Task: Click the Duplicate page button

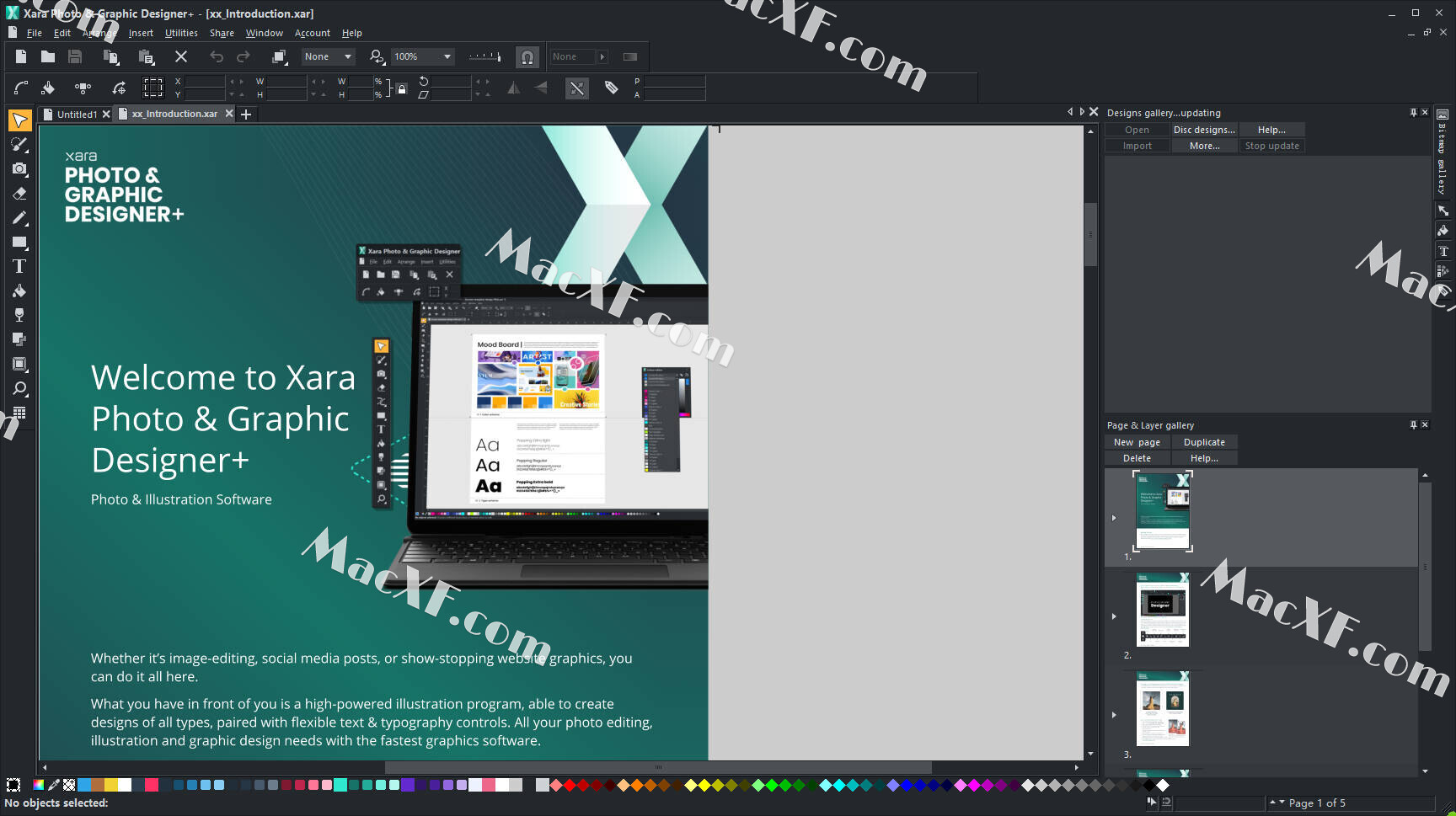Action: [1204, 442]
